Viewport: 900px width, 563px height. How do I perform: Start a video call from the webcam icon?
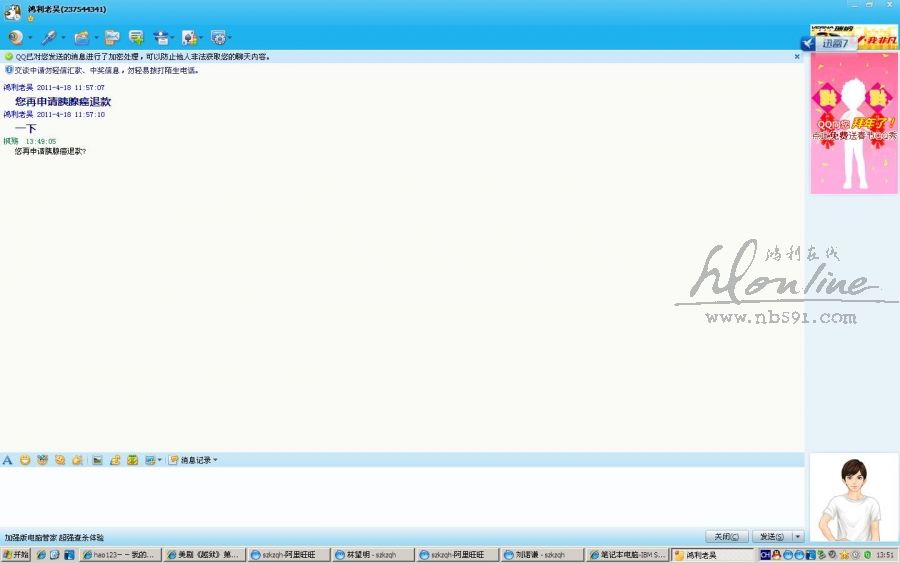pyautogui.click(x=16, y=37)
